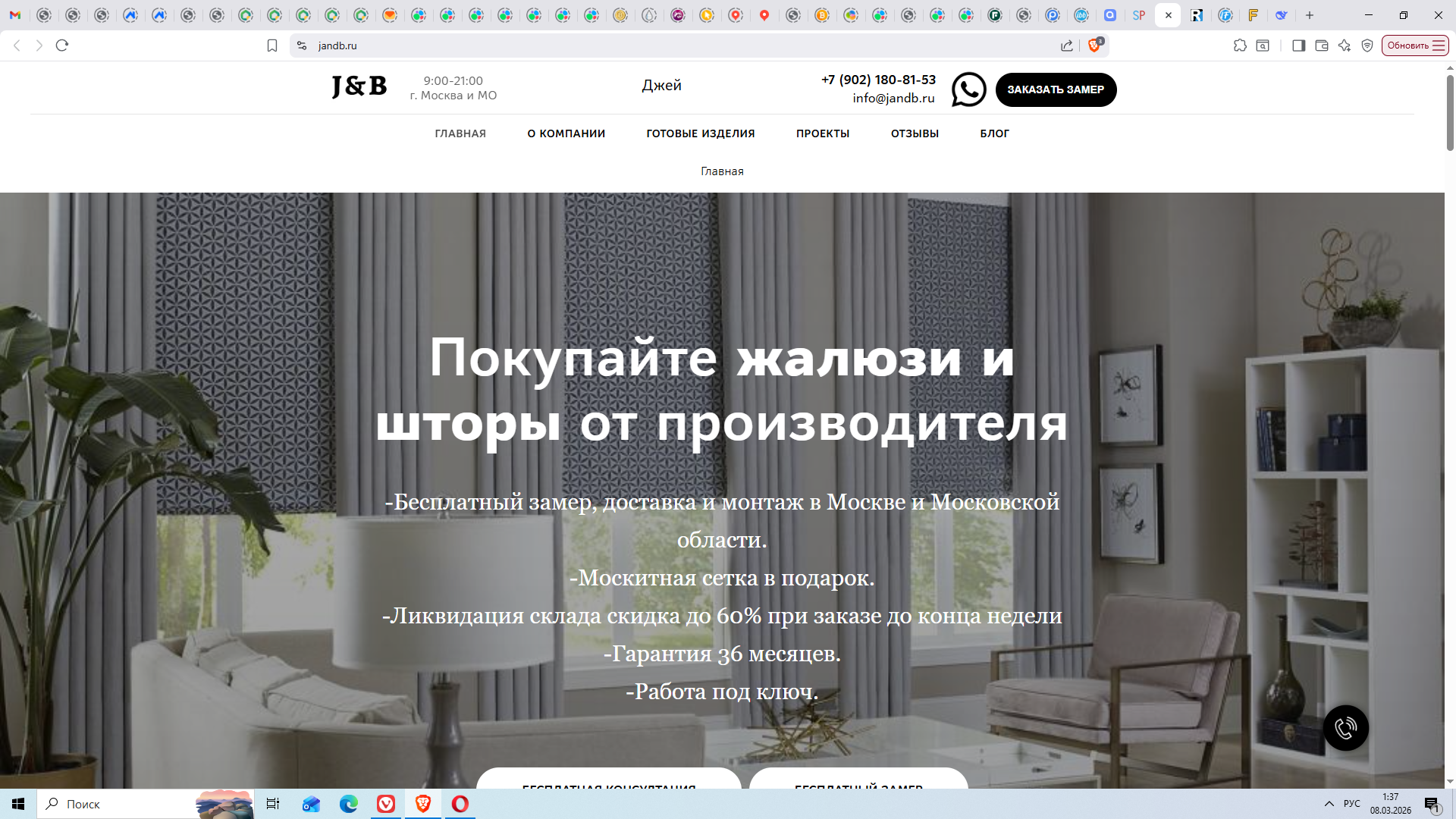
Task: Go to the О КОМПАНИИ menu item
Action: (566, 133)
